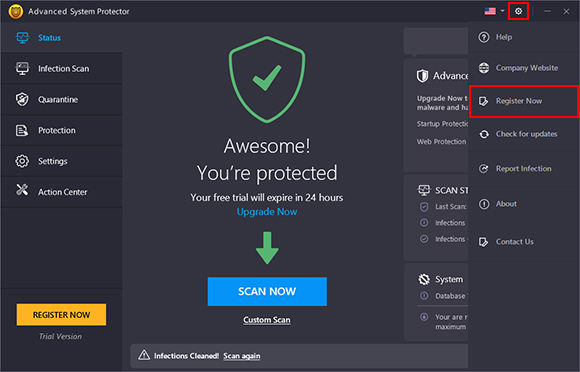The height and width of the screenshot is (372, 580).
Task: Start scan with SCAN NOW button
Action: (x=267, y=291)
